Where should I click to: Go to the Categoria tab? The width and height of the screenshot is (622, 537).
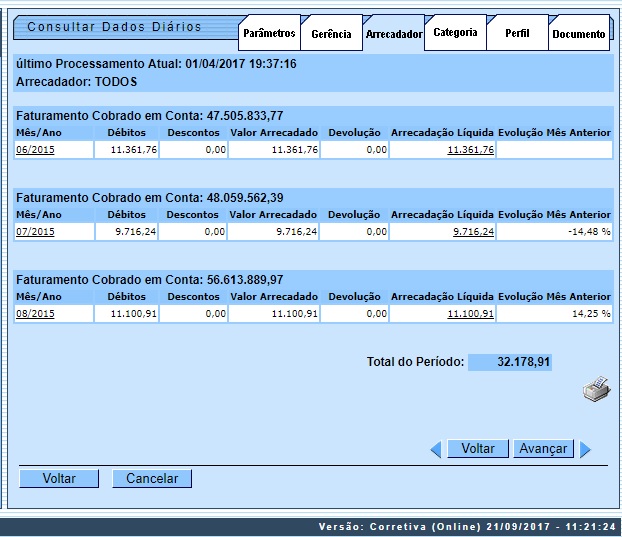[455, 32]
